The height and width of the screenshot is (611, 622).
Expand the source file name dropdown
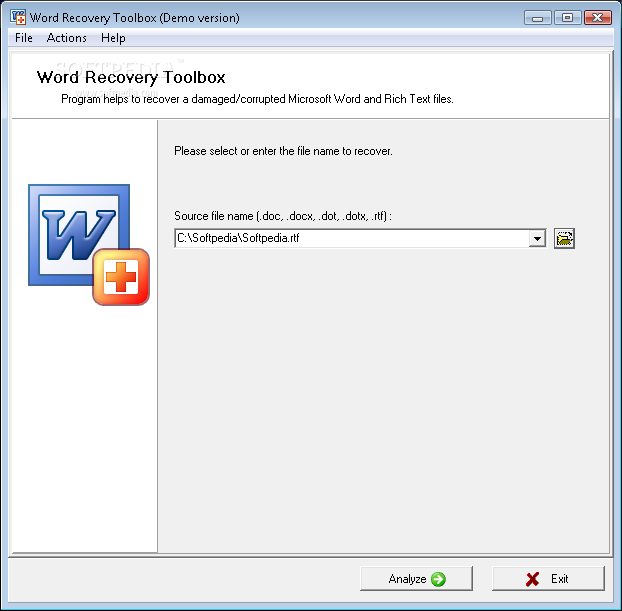537,238
